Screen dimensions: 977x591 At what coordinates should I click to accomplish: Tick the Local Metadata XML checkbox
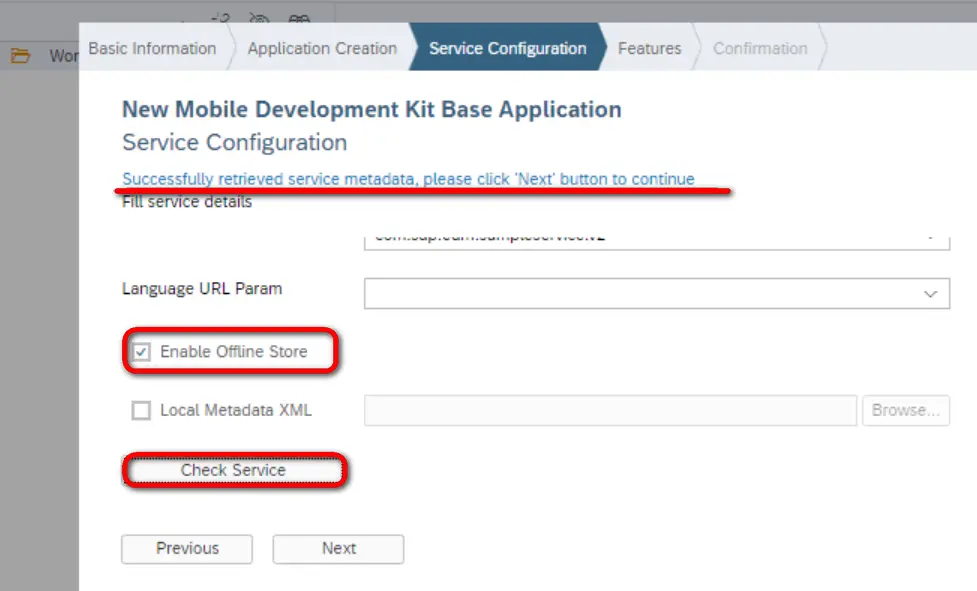pyautogui.click(x=141, y=410)
